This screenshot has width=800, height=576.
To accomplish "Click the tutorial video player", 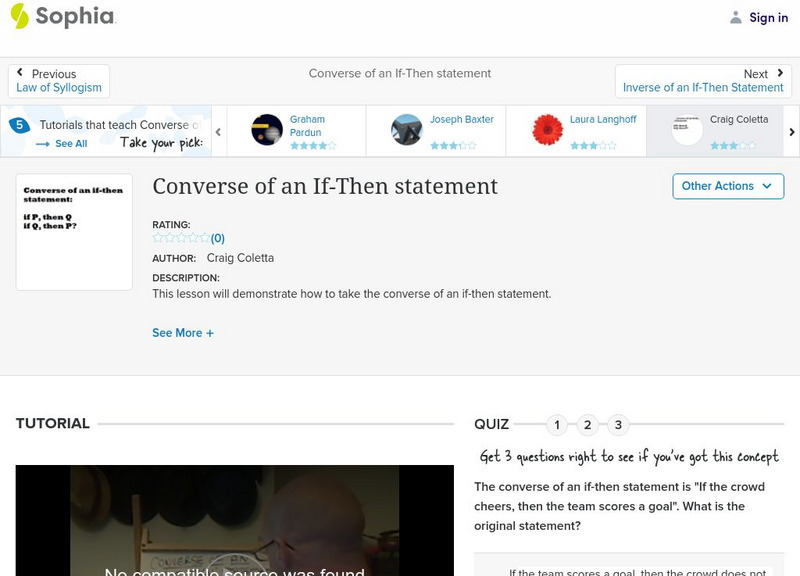I will [235, 520].
